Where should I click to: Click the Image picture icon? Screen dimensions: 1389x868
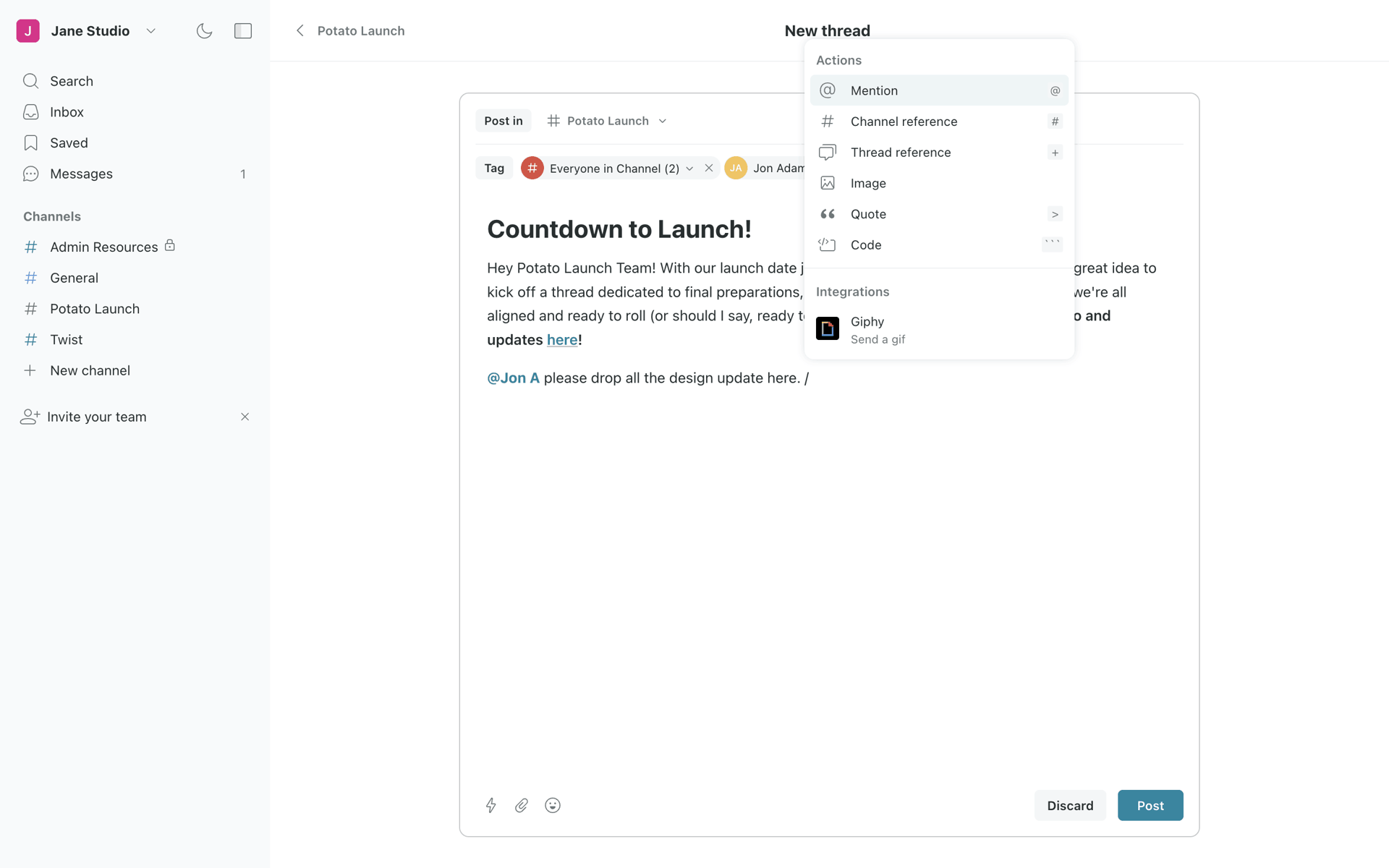pyautogui.click(x=828, y=183)
